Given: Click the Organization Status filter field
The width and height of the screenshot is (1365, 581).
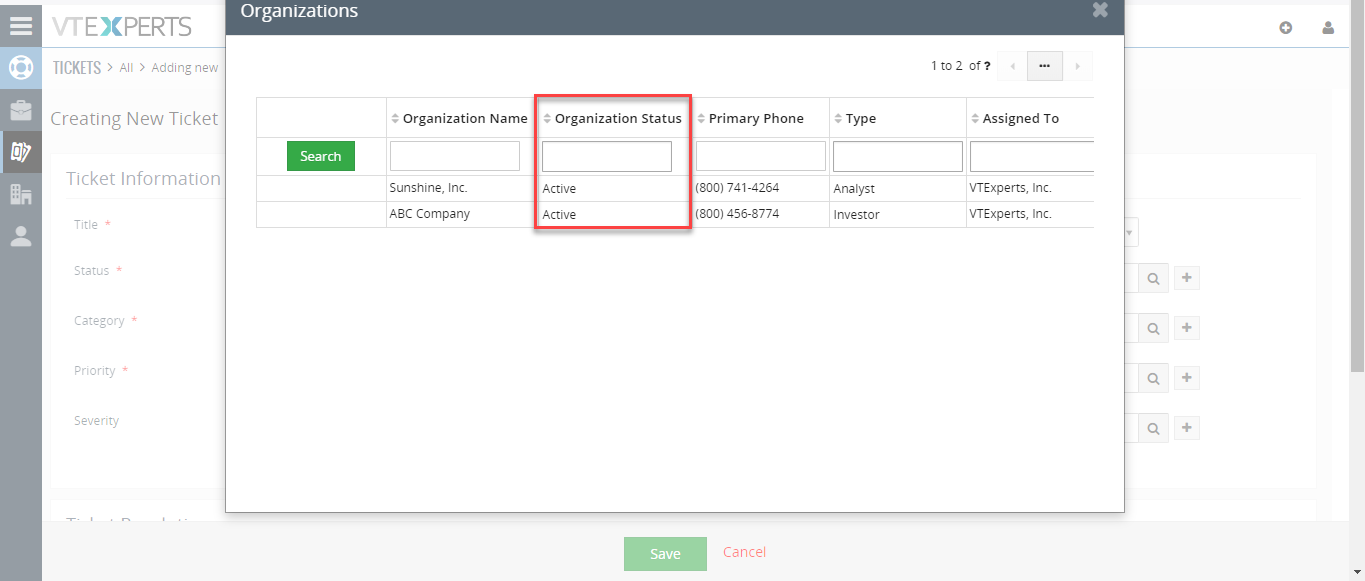Looking at the screenshot, I should [x=607, y=156].
